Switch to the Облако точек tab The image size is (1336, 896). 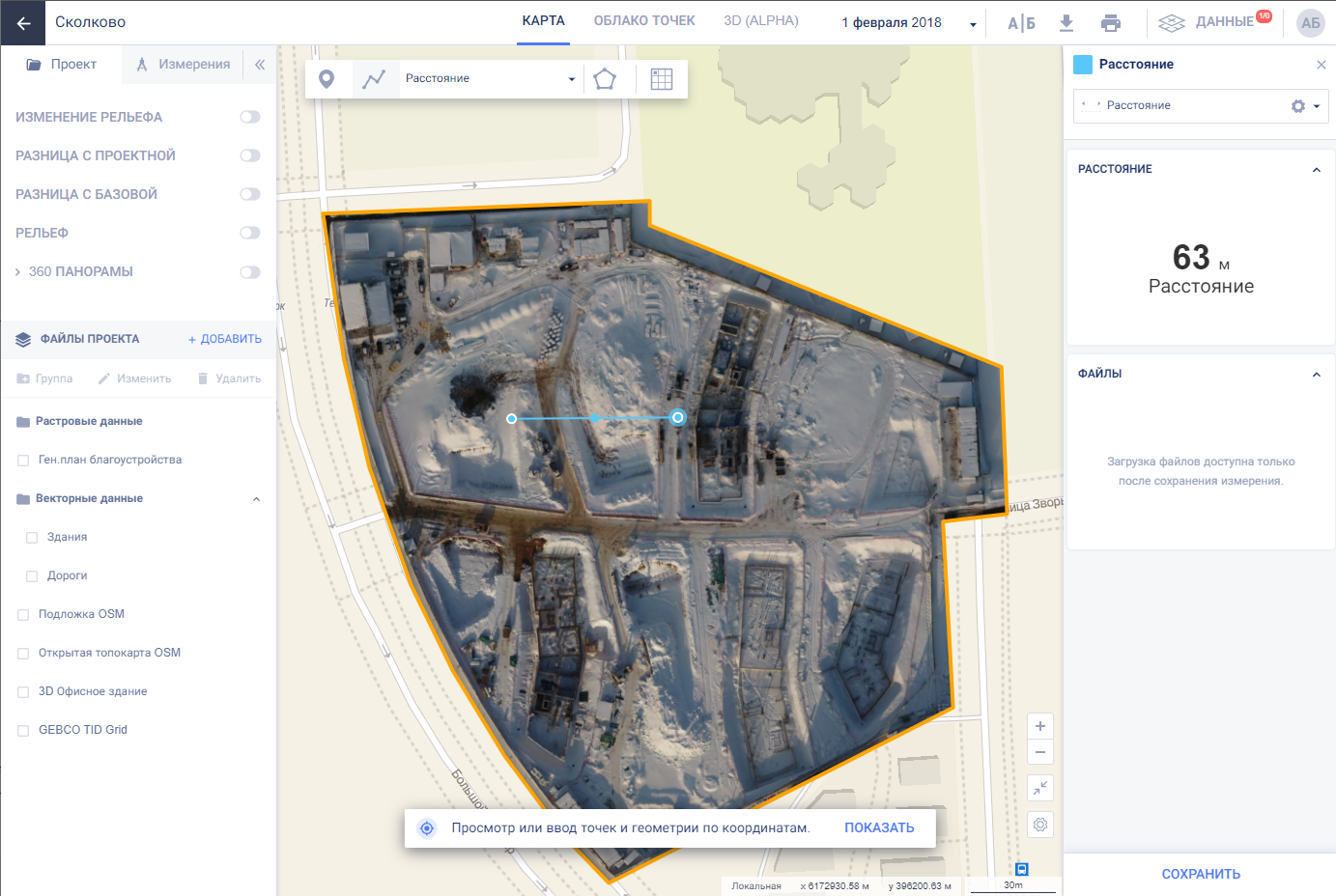pos(644,21)
